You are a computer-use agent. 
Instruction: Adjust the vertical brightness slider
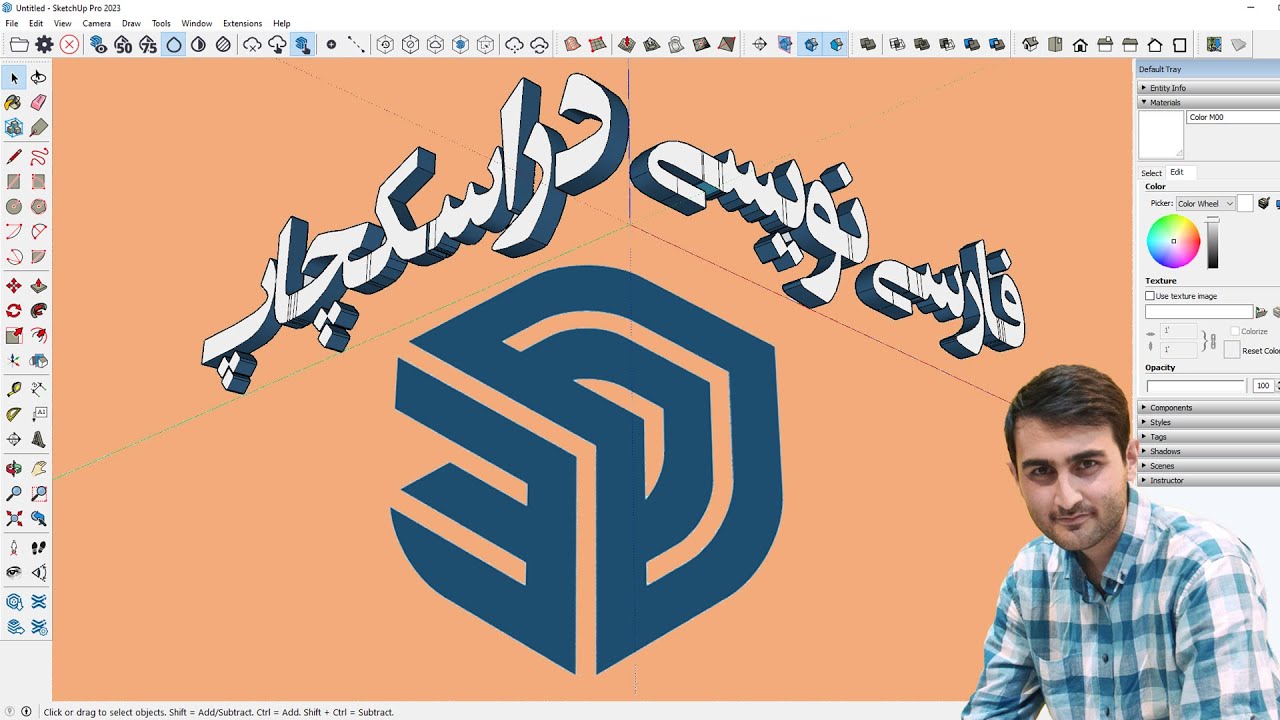click(x=1212, y=242)
